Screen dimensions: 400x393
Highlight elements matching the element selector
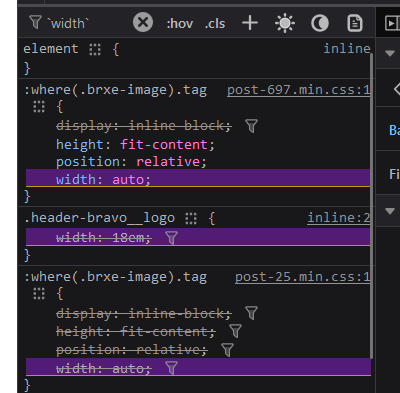[x=95, y=50]
